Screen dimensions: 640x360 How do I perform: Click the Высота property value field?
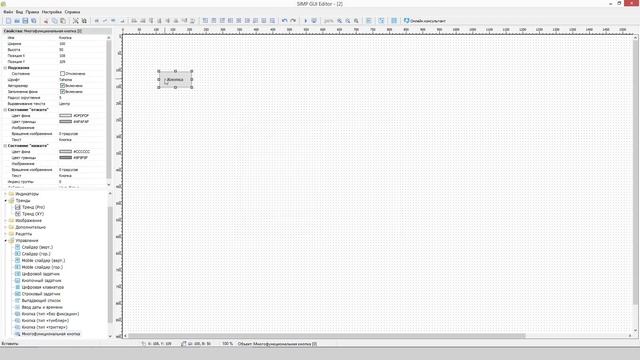(x=82, y=50)
